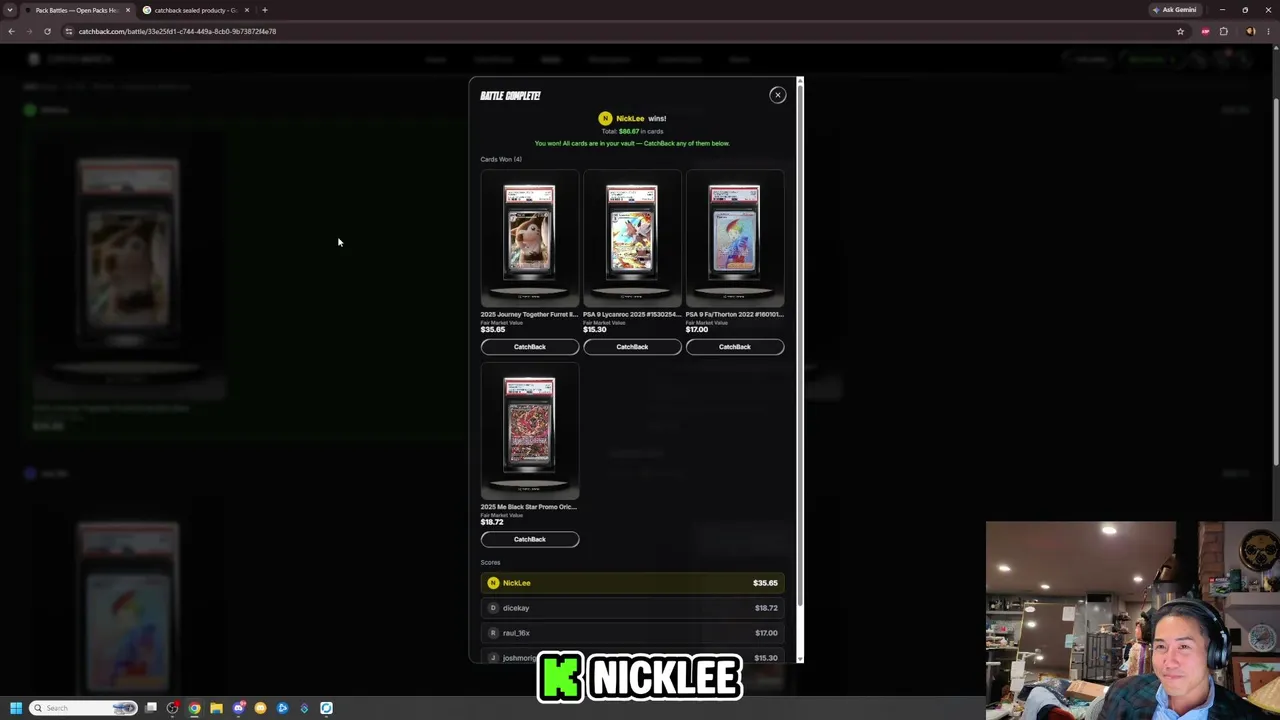Image resolution: width=1280 pixels, height=720 pixels.
Task: Close the Pack Battles tab
Action: coord(128,10)
